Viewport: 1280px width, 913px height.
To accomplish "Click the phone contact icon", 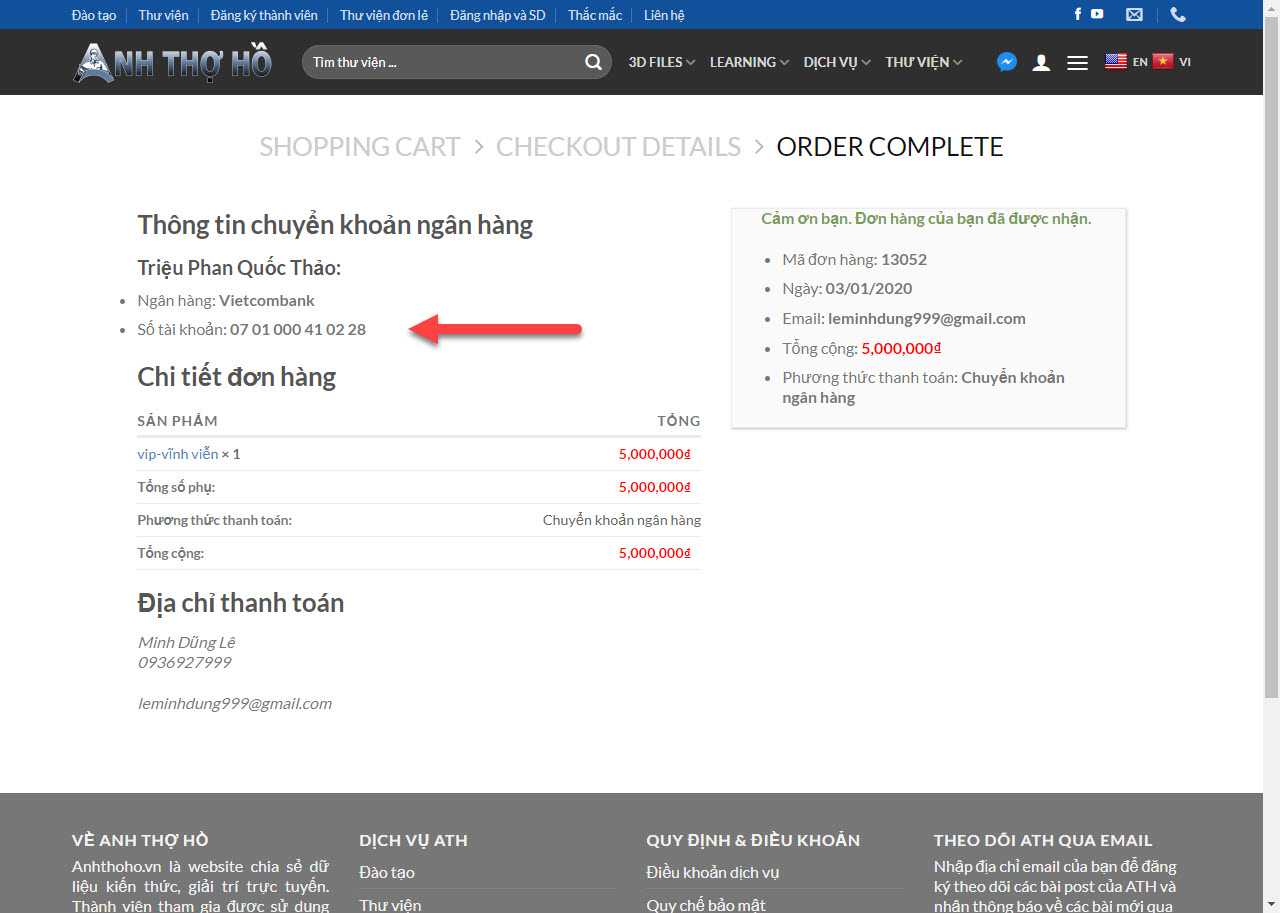I will coord(1178,15).
